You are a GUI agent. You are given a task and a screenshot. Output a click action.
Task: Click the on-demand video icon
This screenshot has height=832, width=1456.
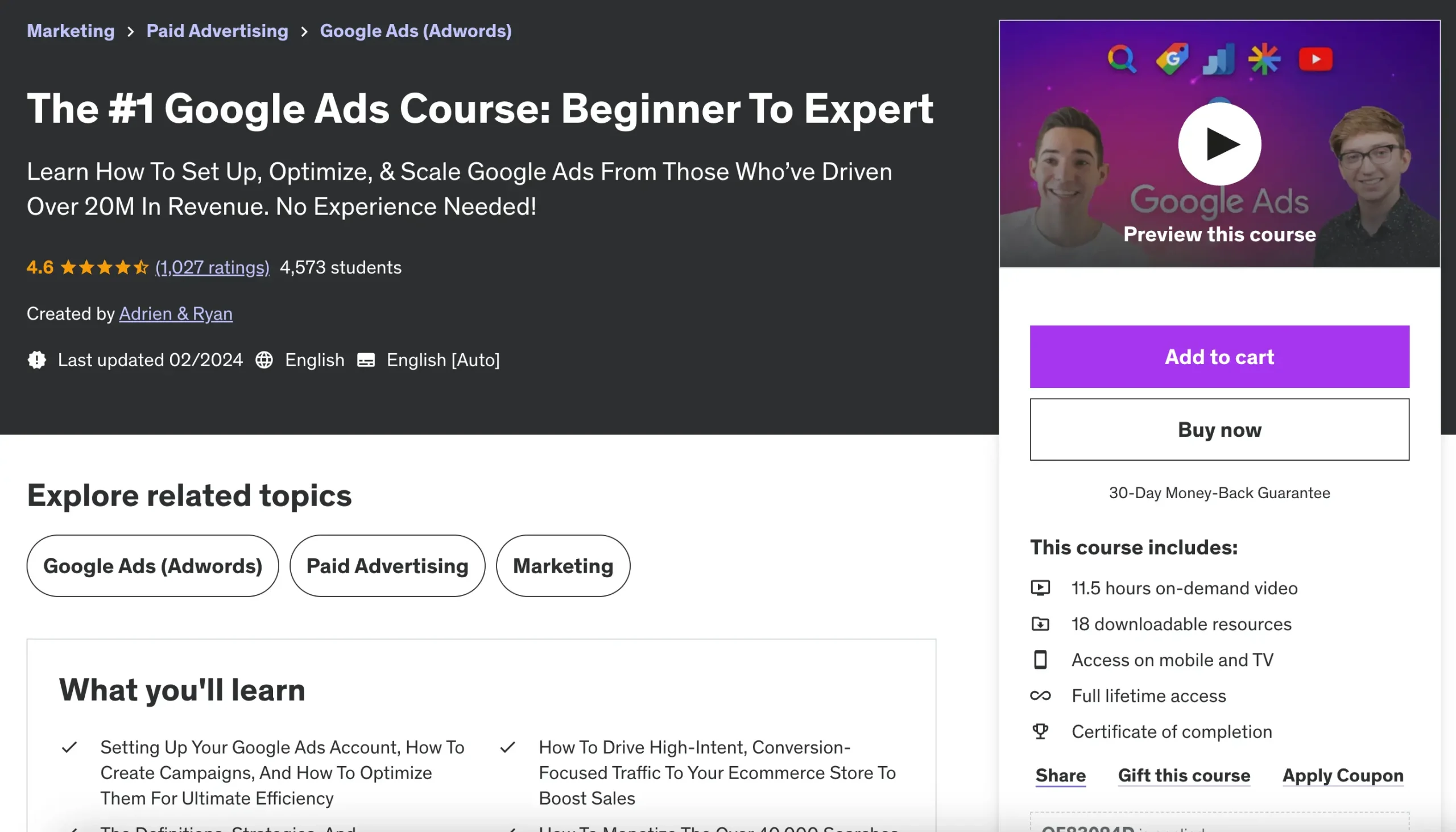pyautogui.click(x=1040, y=588)
